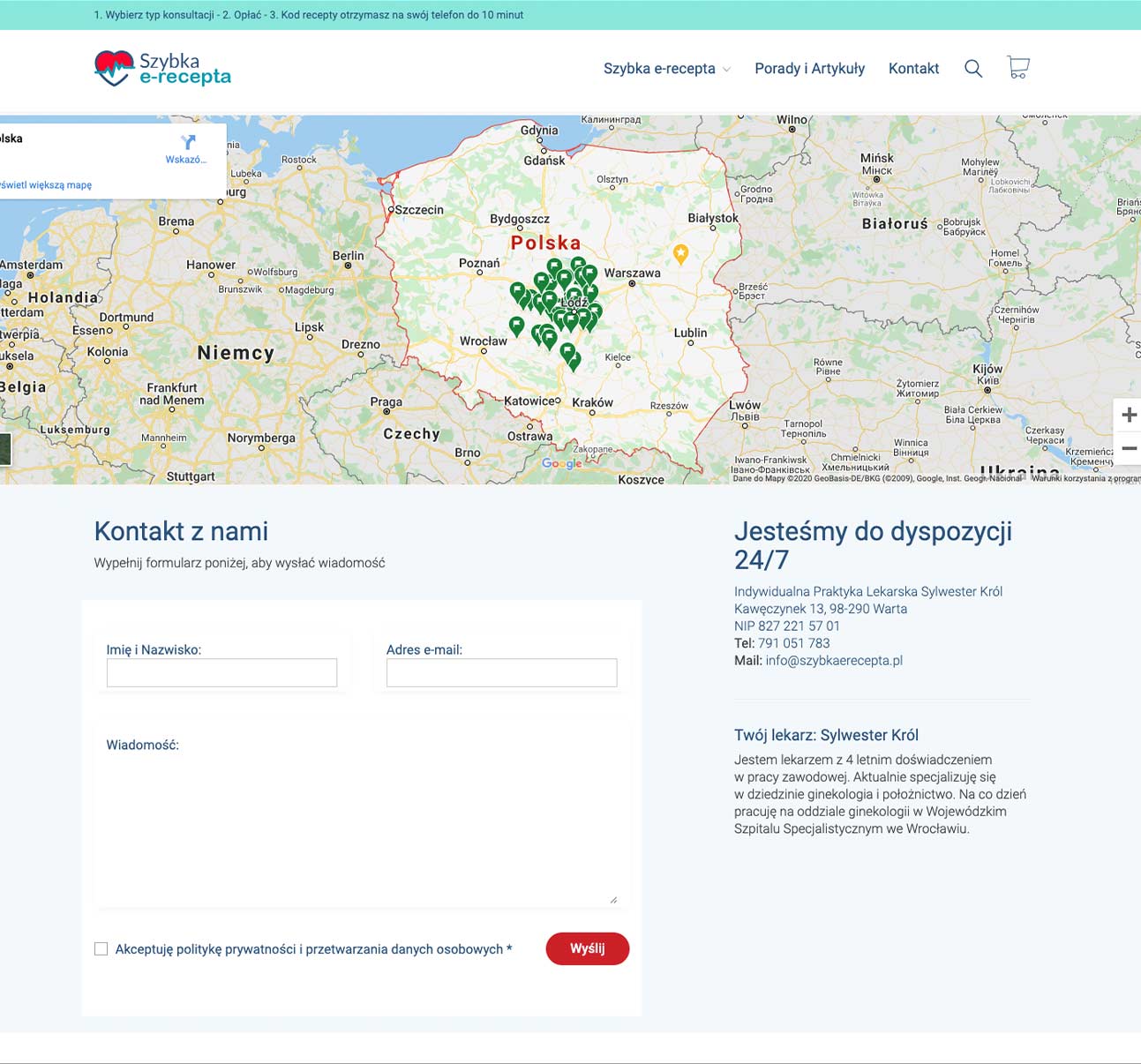Zoom in on the map

[x=1129, y=415]
